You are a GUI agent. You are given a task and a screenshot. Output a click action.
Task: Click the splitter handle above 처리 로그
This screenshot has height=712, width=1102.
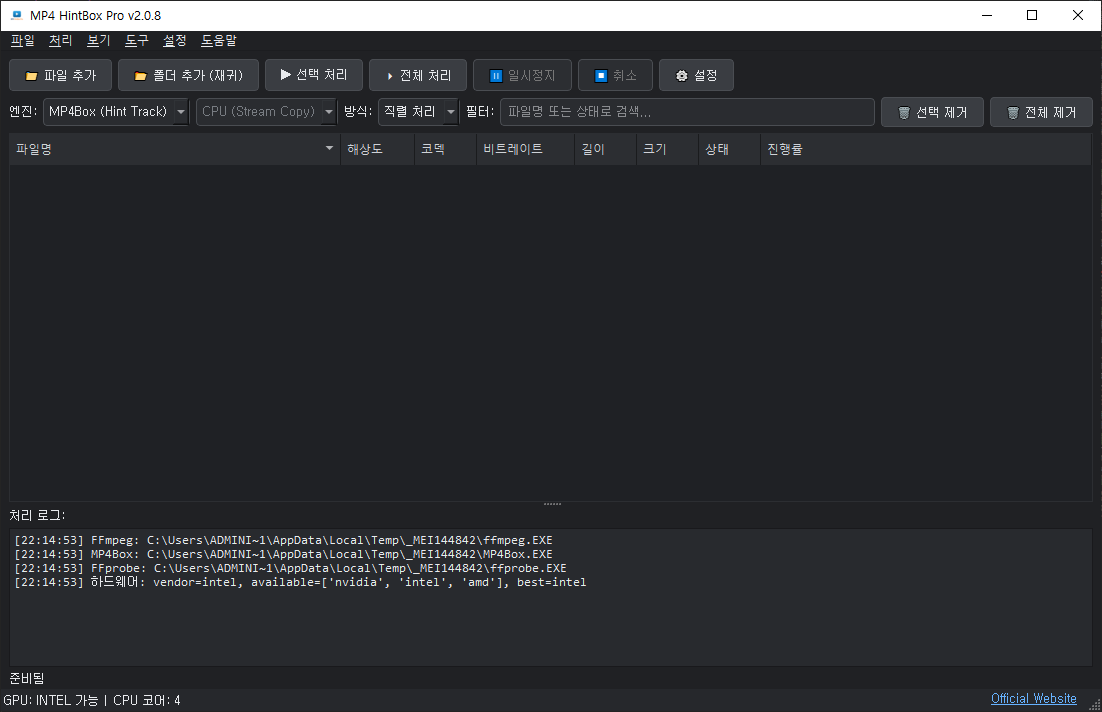tap(552, 504)
